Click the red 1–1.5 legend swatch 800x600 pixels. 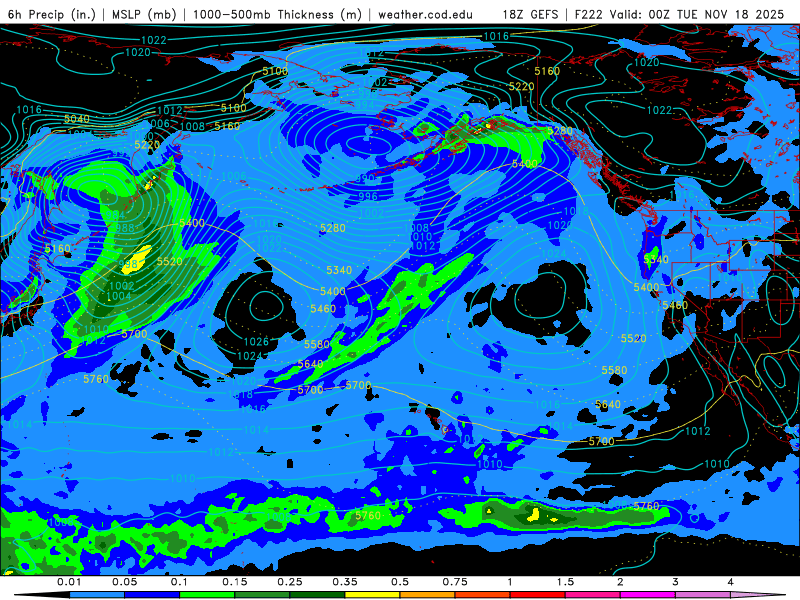point(538,595)
